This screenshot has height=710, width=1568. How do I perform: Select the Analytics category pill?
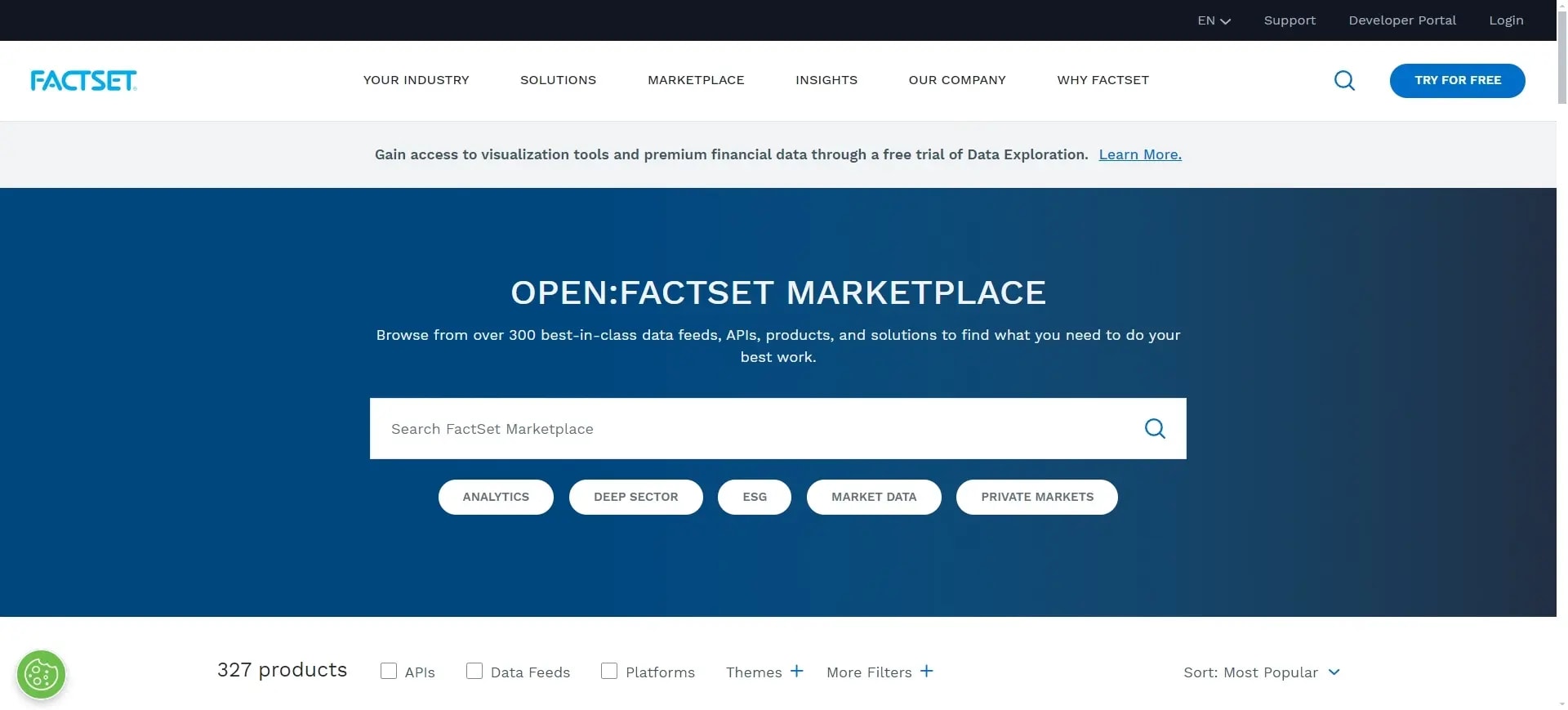click(496, 497)
